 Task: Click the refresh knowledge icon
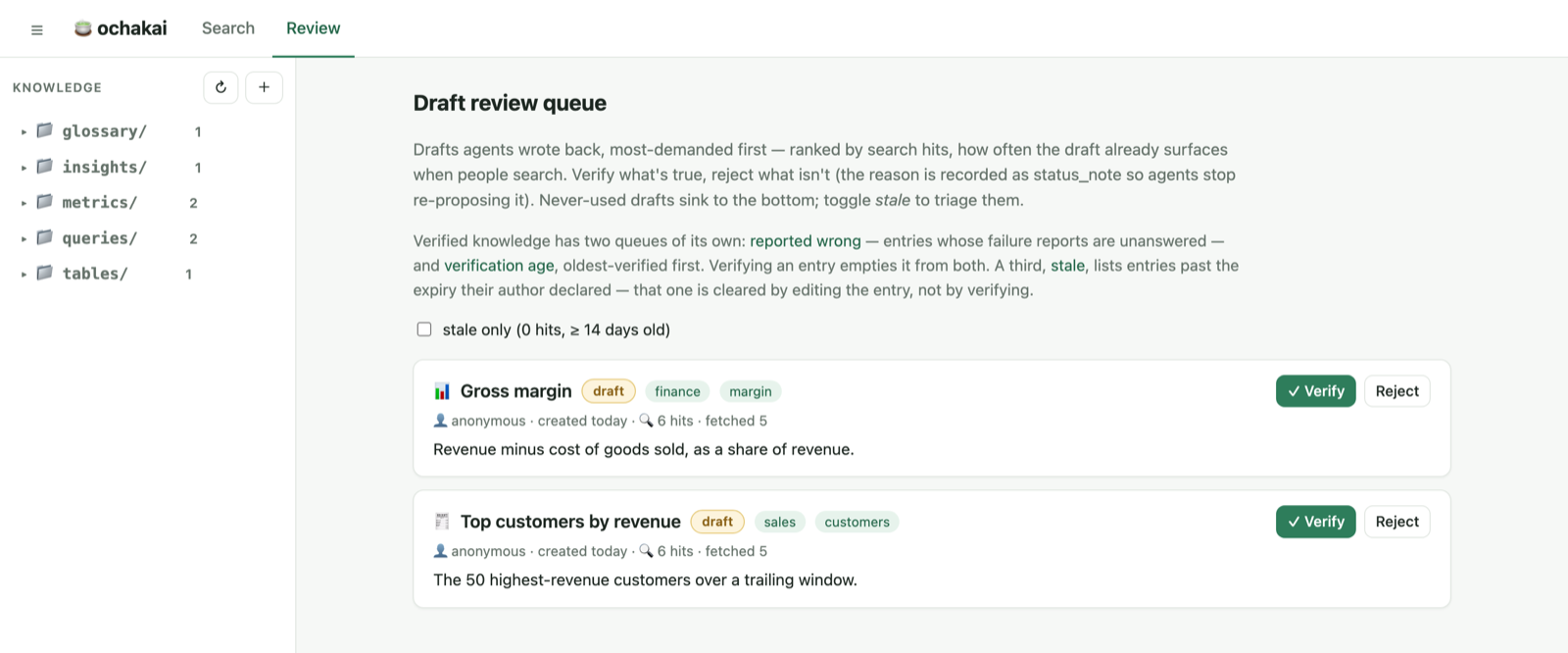pos(220,87)
